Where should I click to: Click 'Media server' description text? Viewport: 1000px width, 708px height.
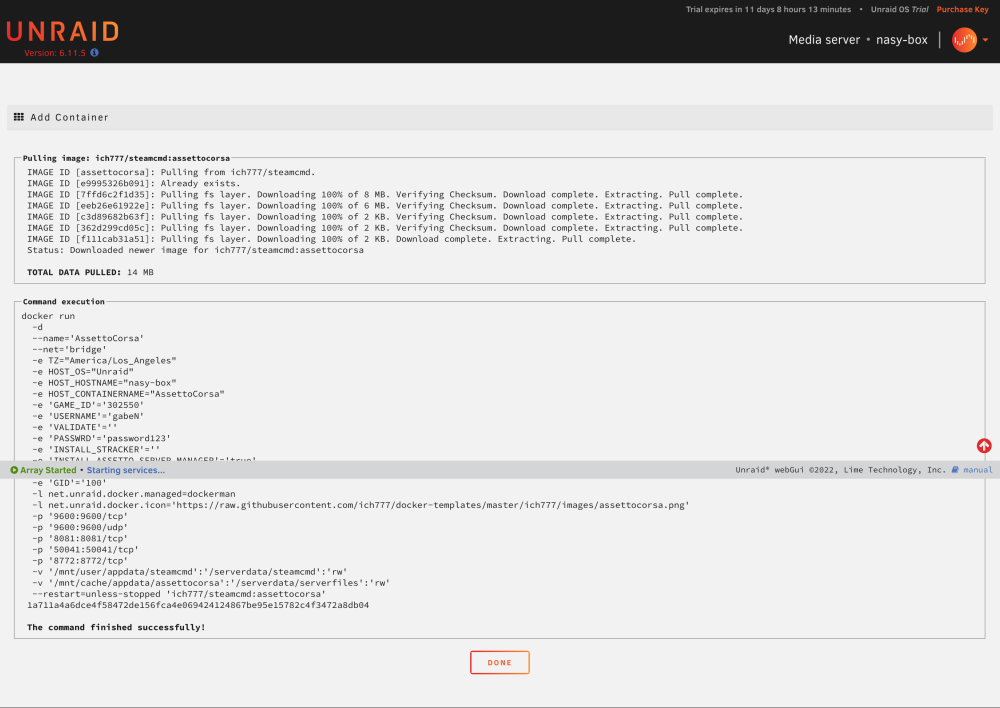click(x=824, y=40)
